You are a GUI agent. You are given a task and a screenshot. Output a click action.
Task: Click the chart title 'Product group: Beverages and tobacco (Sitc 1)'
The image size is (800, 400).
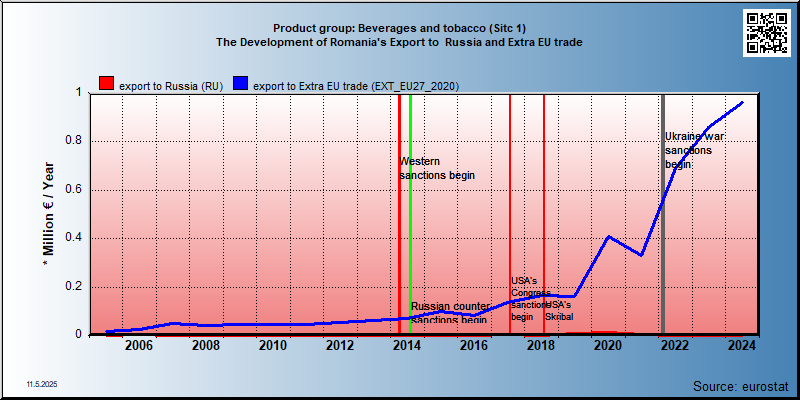click(399, 28)
